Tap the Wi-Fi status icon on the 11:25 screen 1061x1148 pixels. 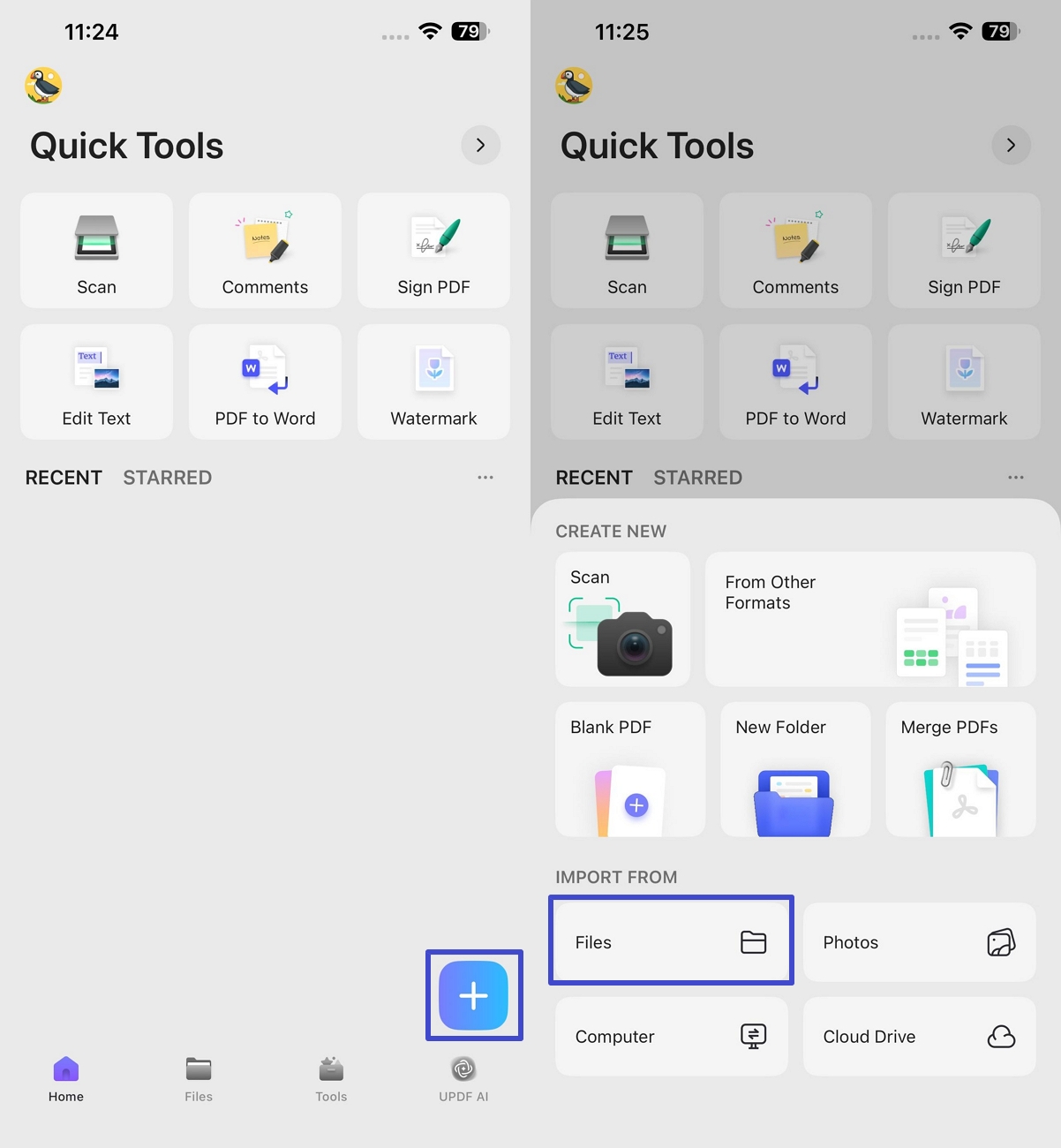coord(960,32)
